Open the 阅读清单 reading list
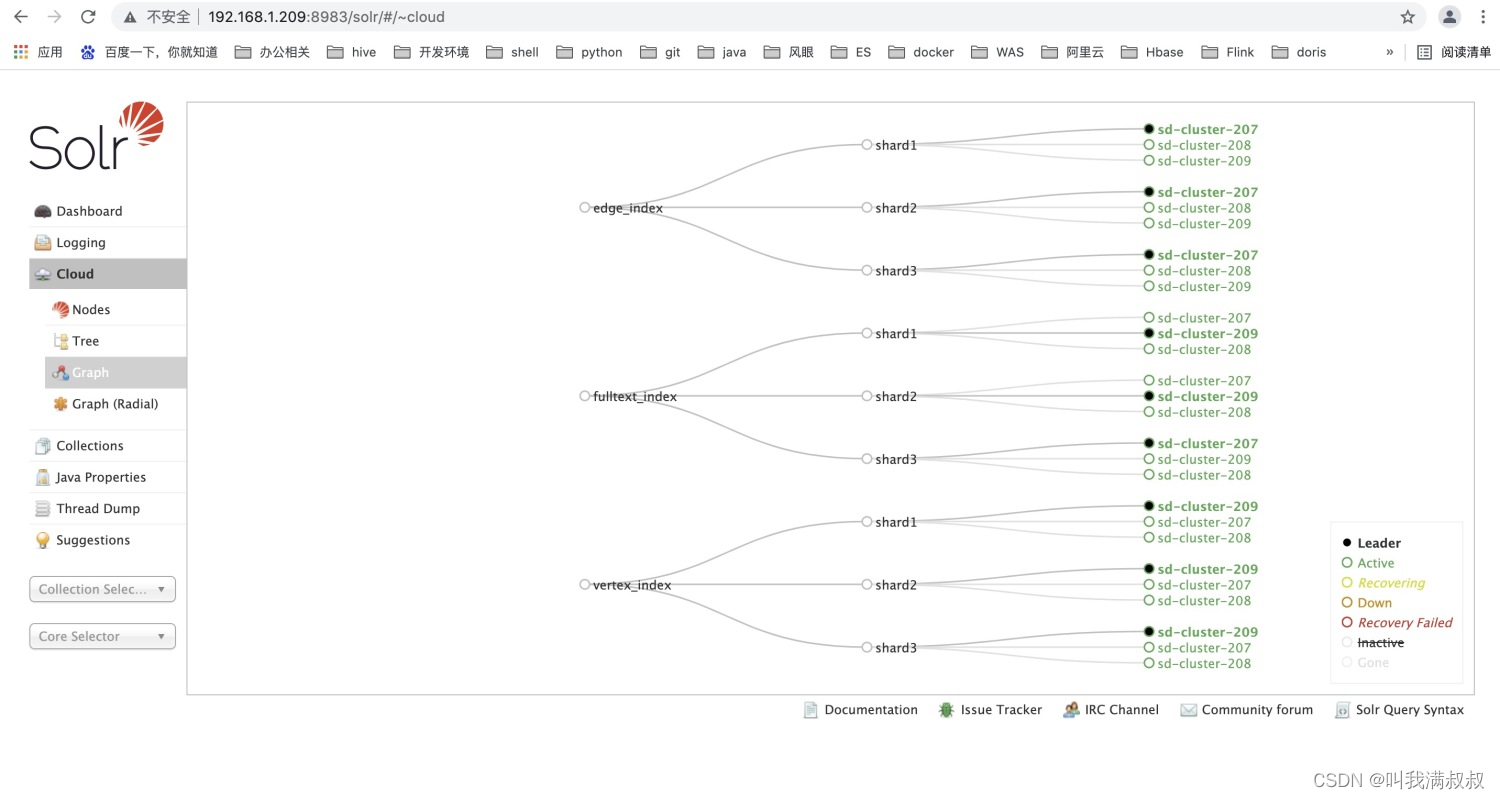Image resolution: width=1500 pixels, height=799 pixels. tap(1454, 52)
